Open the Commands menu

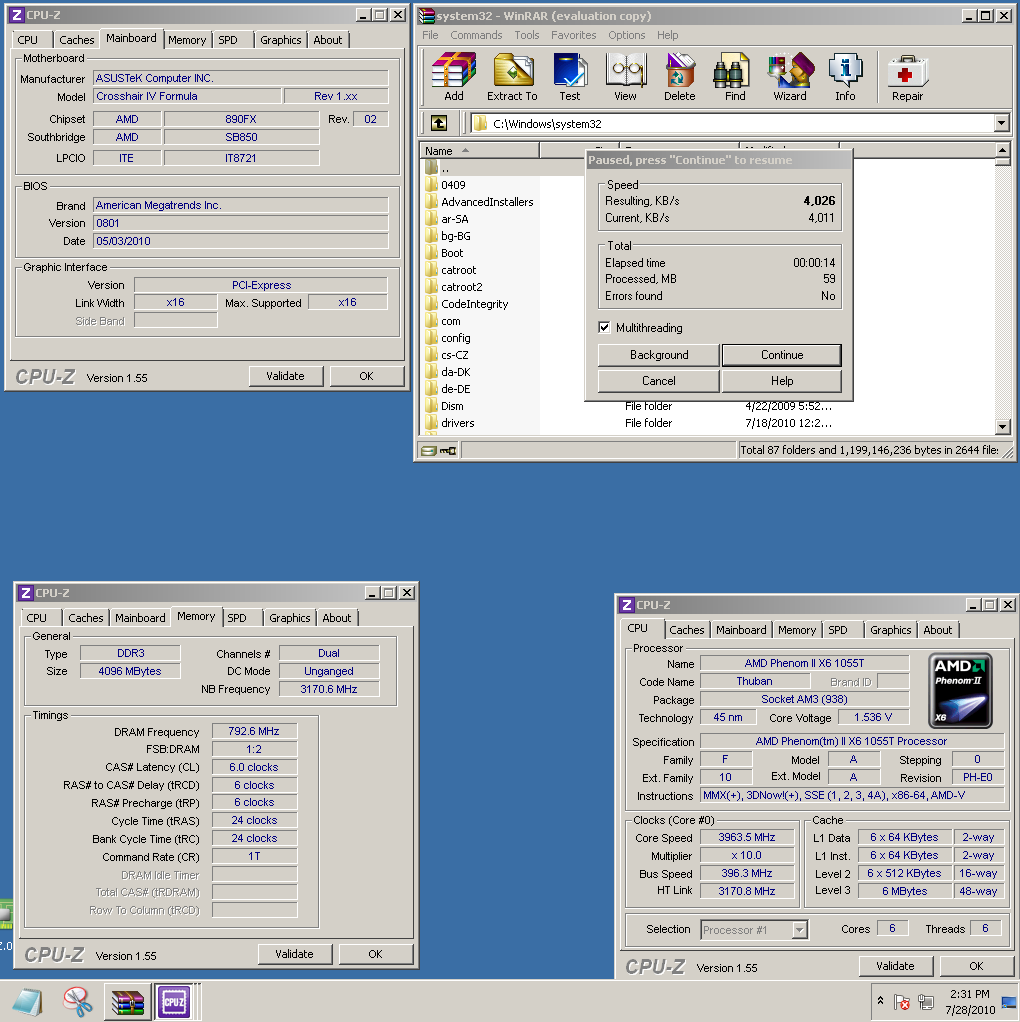click(476, 35)
